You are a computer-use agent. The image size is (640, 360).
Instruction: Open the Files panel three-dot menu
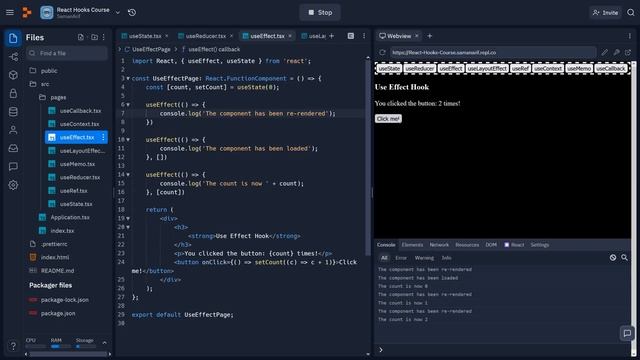tap(104, 37)
